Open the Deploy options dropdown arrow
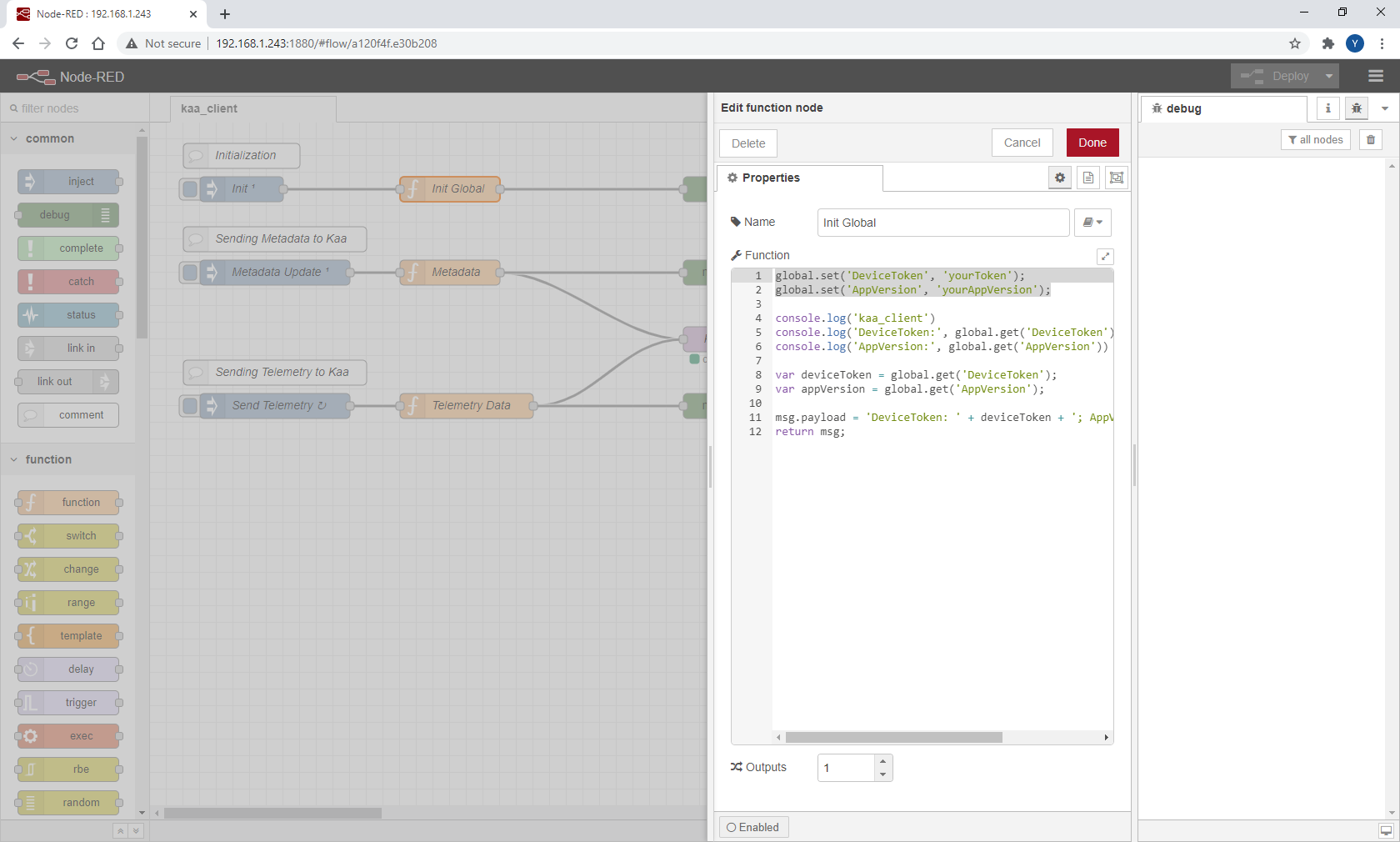This screenshot has height=842, width=1400. (1329, 76)
